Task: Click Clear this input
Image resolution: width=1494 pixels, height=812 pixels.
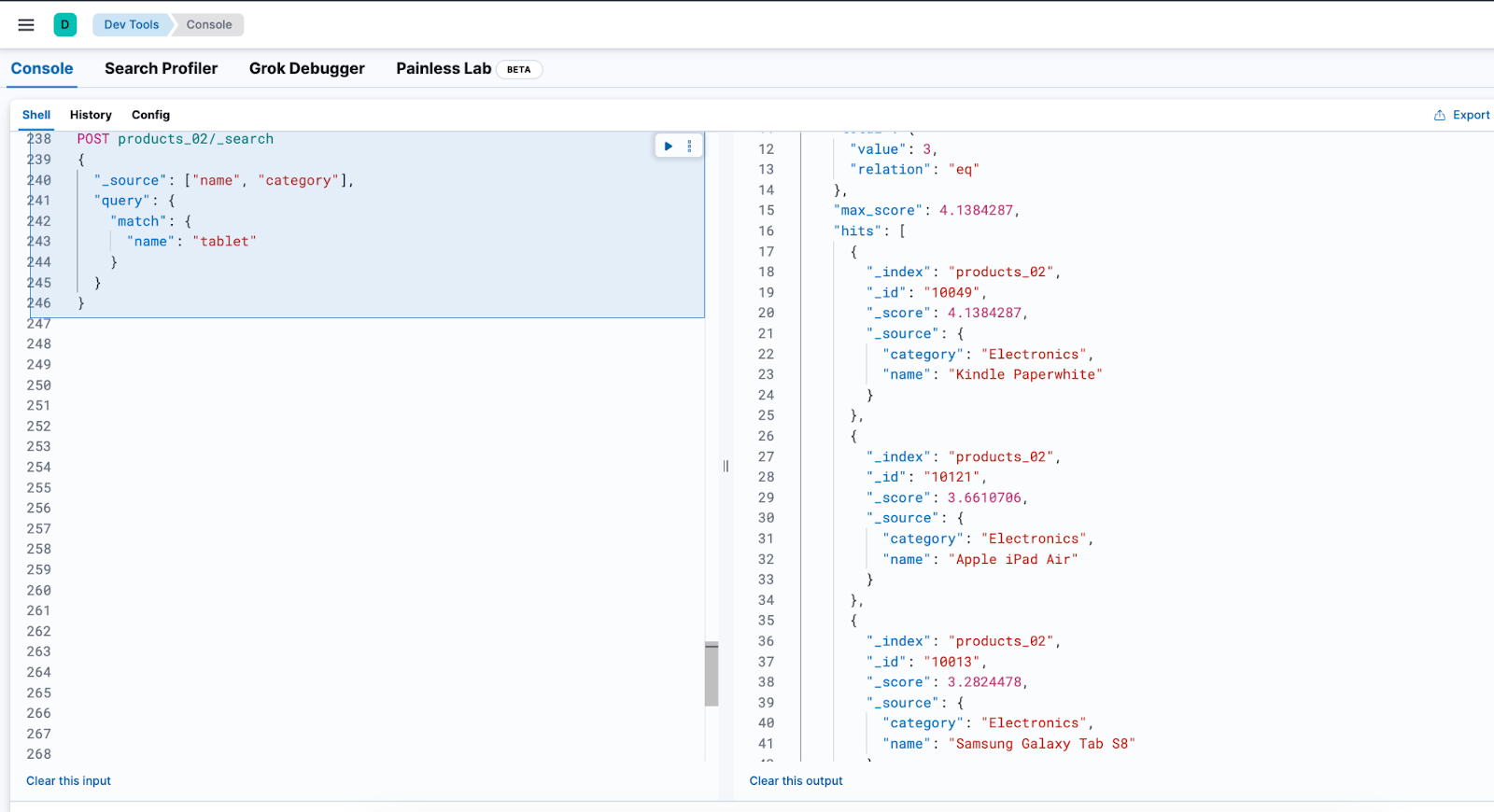Action: (68, 781)
